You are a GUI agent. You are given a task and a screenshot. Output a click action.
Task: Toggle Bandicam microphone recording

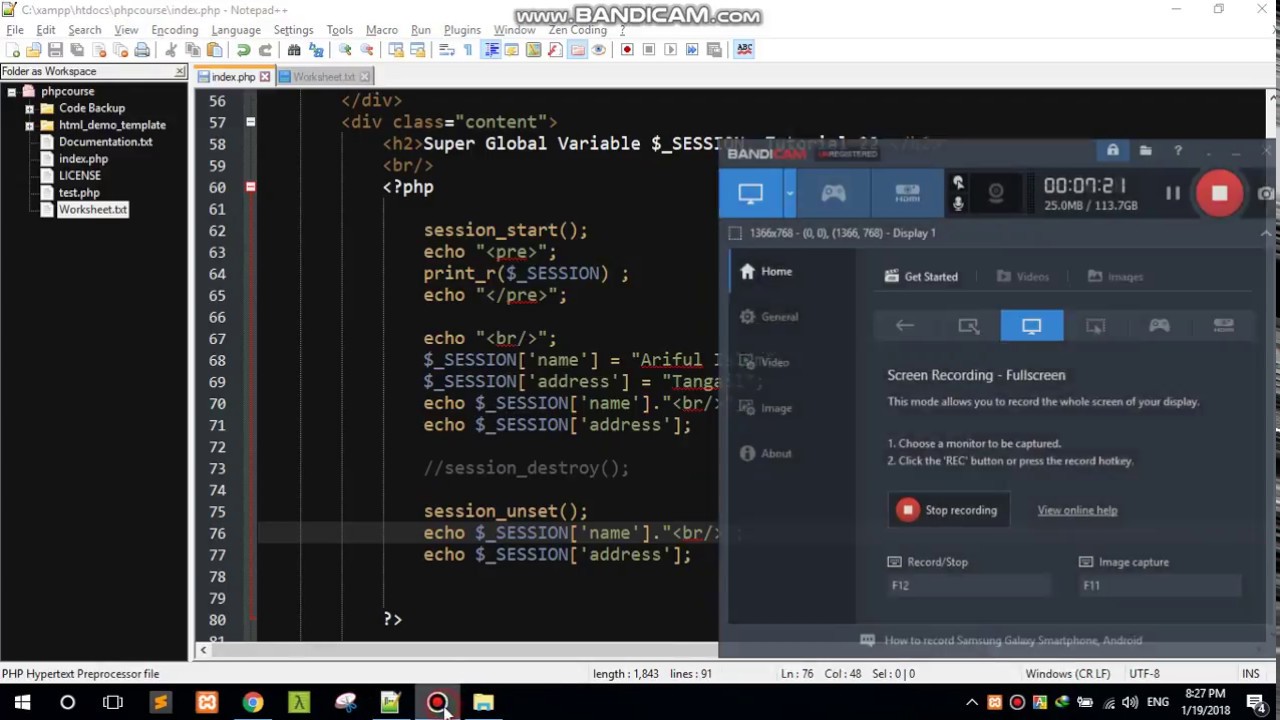[958, 204]
